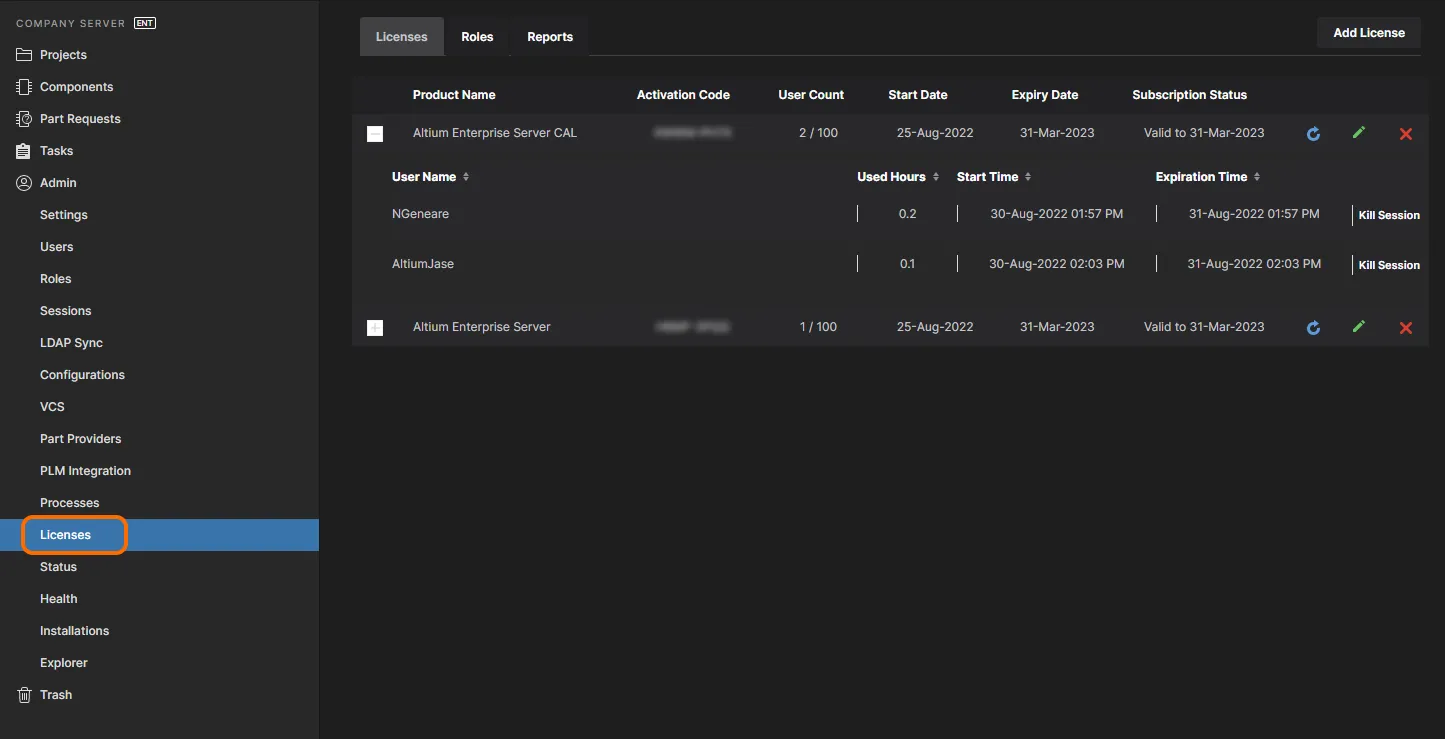This screenshot has height=739, width=1445.
Task: Select PLM Integration in sidebar
Action: click(x=86, y=471)
